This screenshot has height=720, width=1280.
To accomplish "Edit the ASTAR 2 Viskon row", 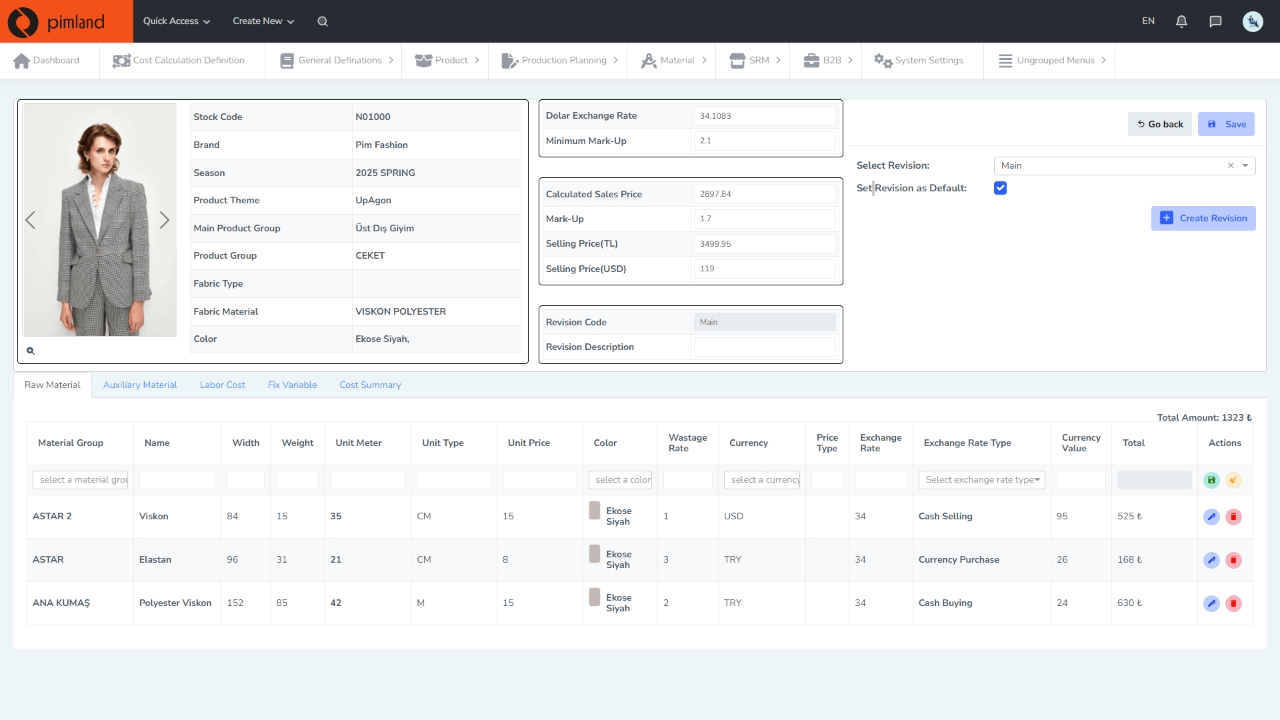I will (1211, 517).
